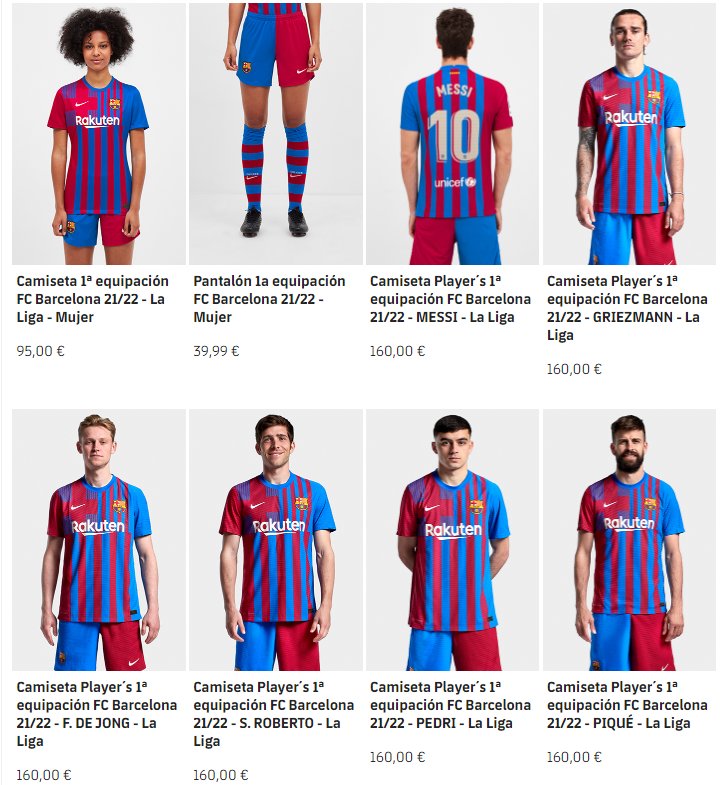Viewport: 728px width, 785px height.
Task: Select the 160,00 € price under PEDRI shirt
Action: tap(398, 757)
